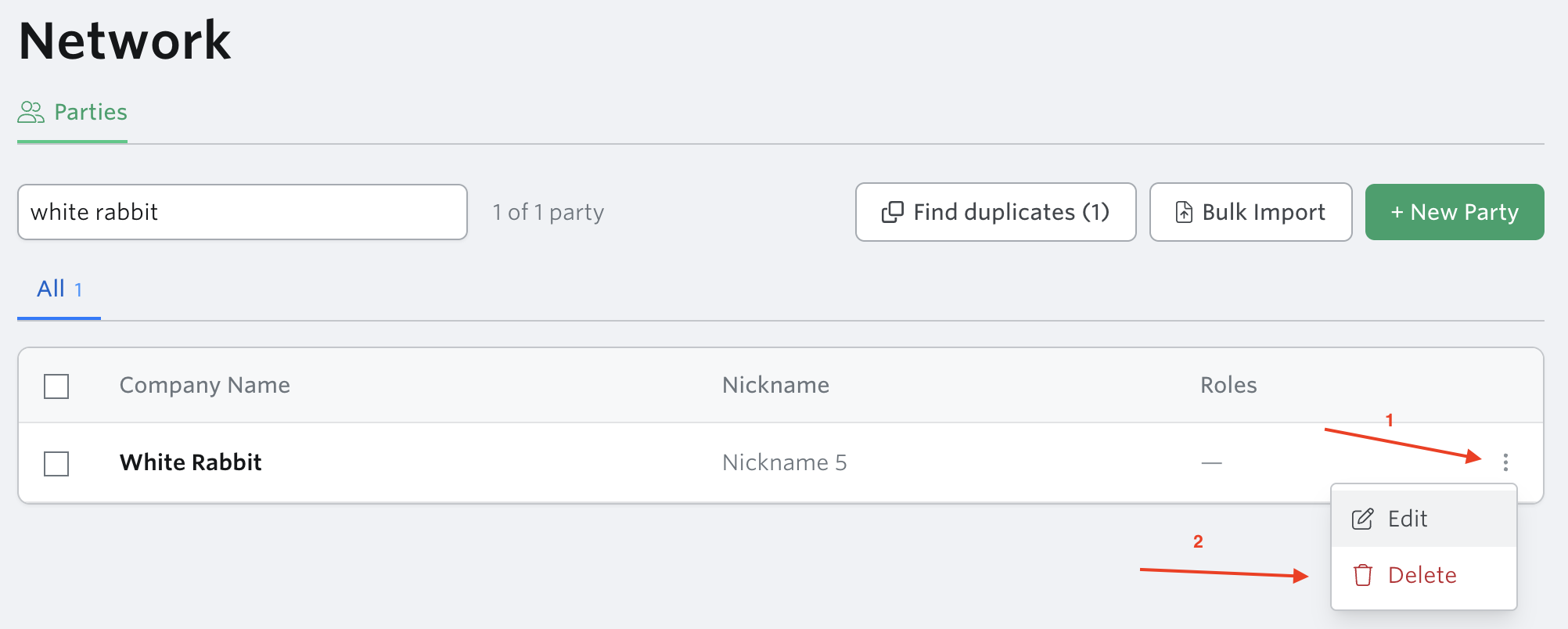Open the White Rabbit company entry
Image resolution: width=1568 pixels, height=629 pixels.
coord(190,462)
